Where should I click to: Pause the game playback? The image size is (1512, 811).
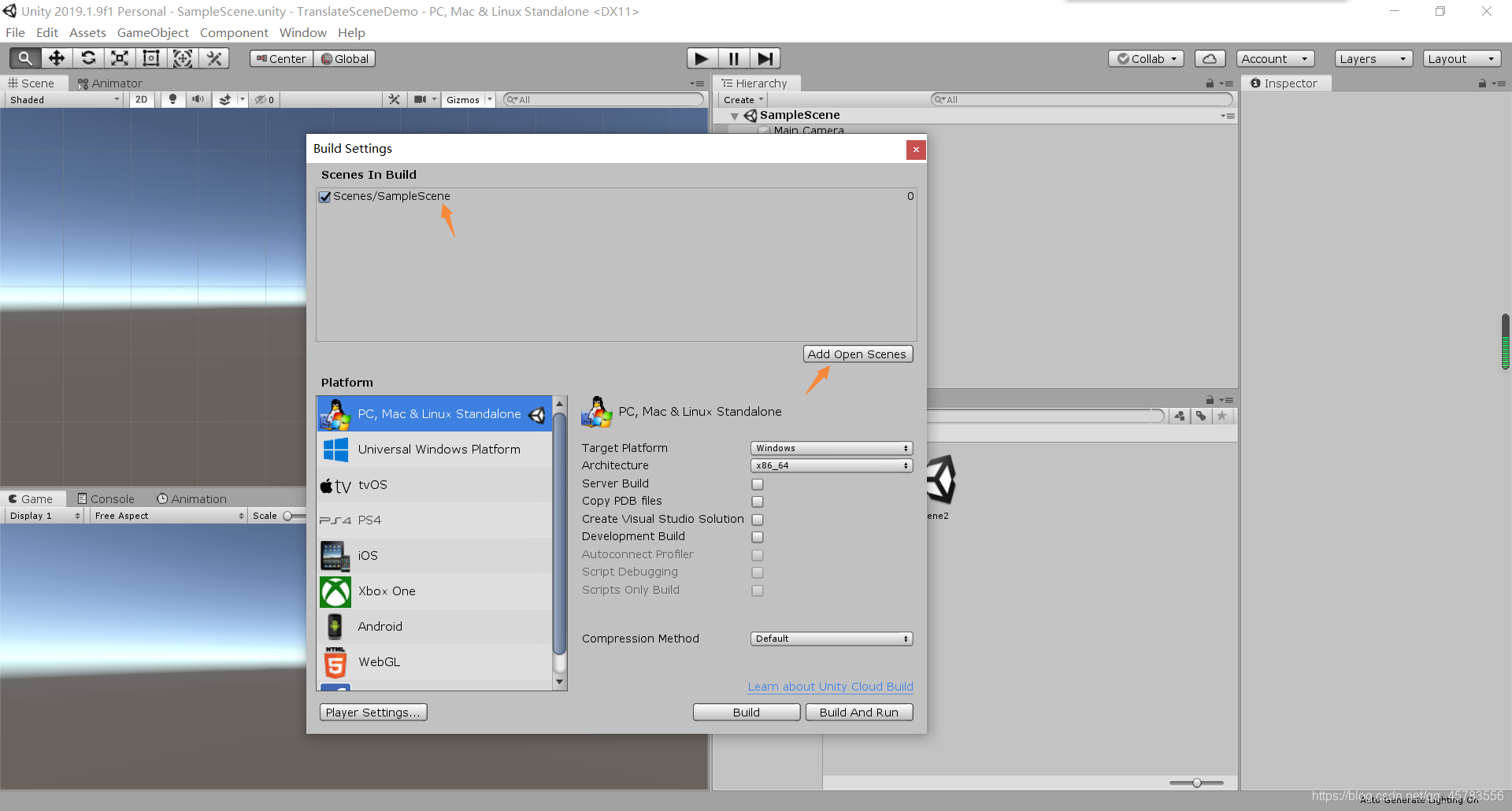click(x=733, y=58)
